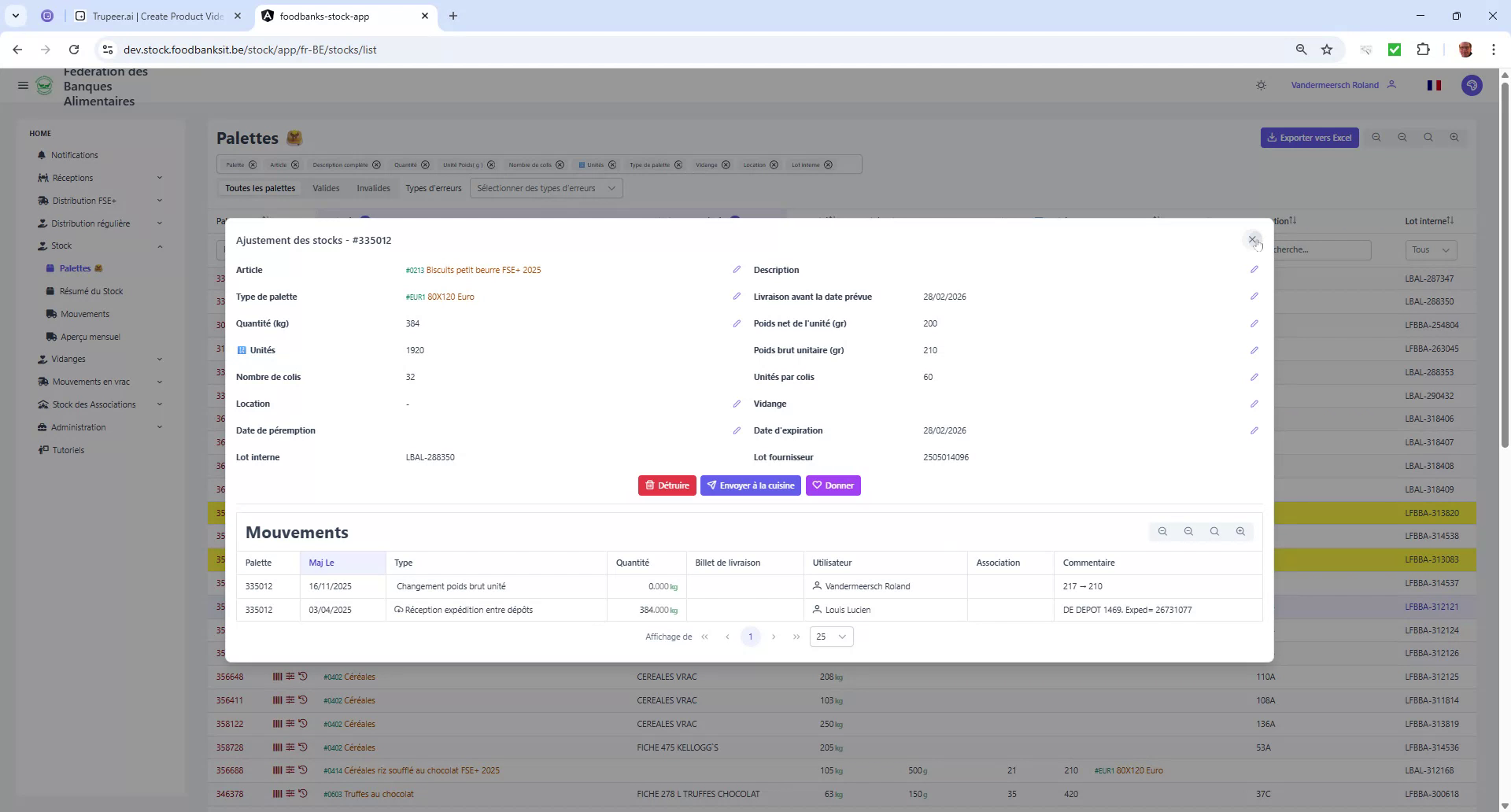The image size is (1511, 812).
Task: Click the Envoyer à la cuisine button
Action: 750,485
